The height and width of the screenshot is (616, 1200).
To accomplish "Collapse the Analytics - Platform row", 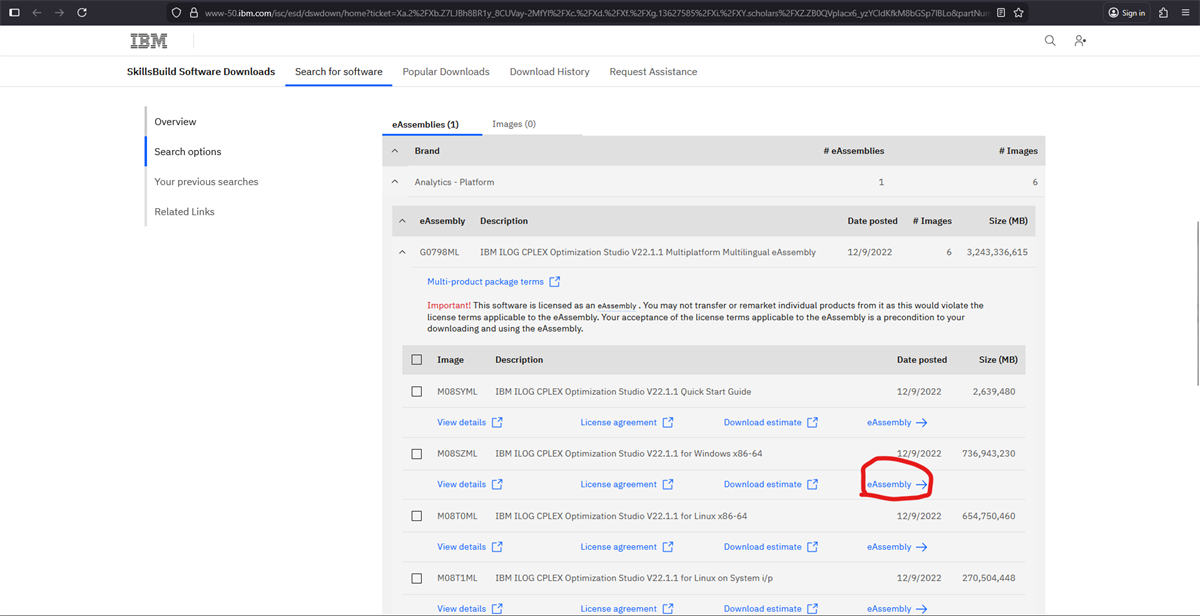I will pos(395,182).
